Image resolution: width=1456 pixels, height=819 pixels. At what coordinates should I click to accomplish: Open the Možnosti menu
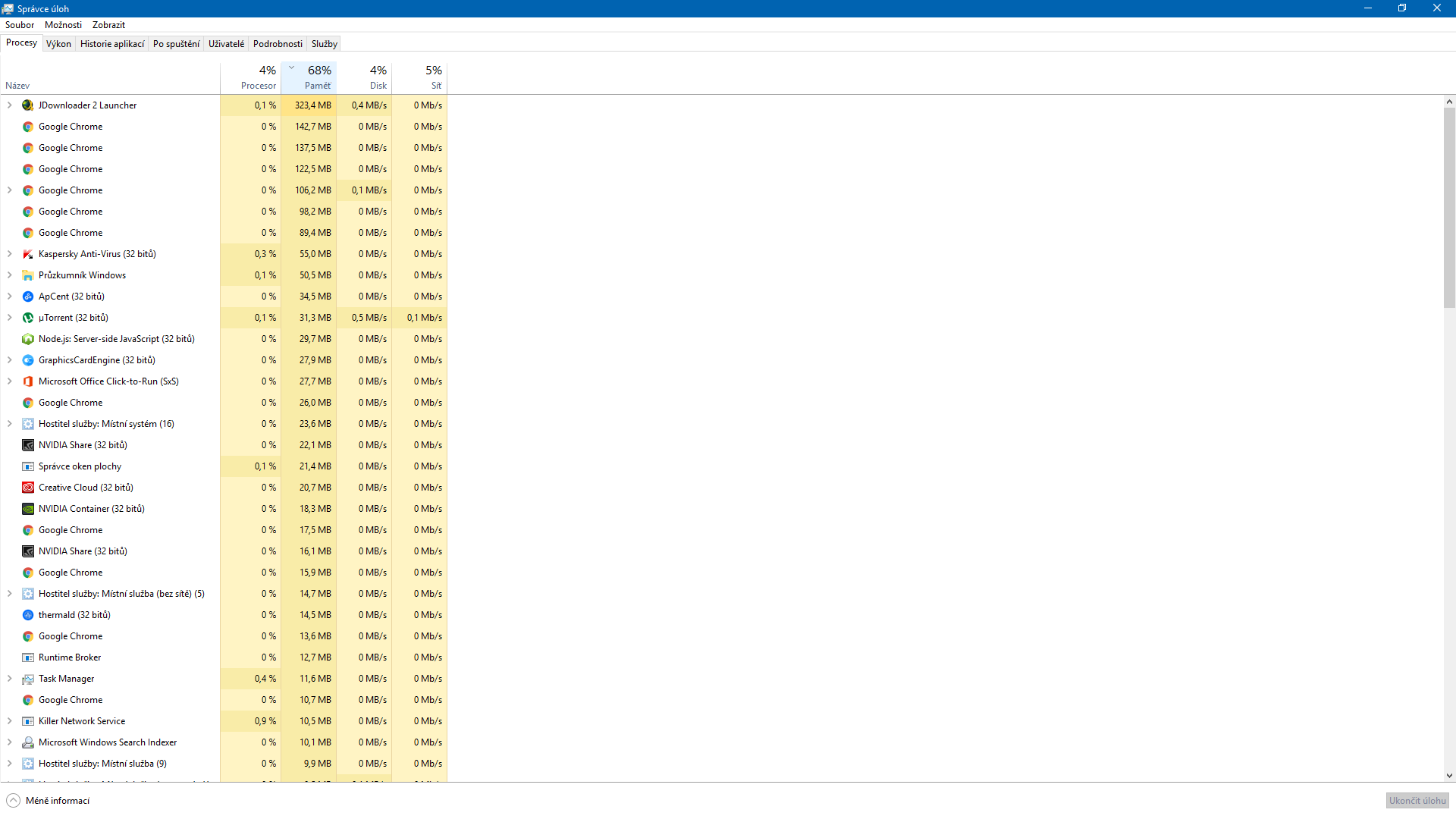[63, 25]
